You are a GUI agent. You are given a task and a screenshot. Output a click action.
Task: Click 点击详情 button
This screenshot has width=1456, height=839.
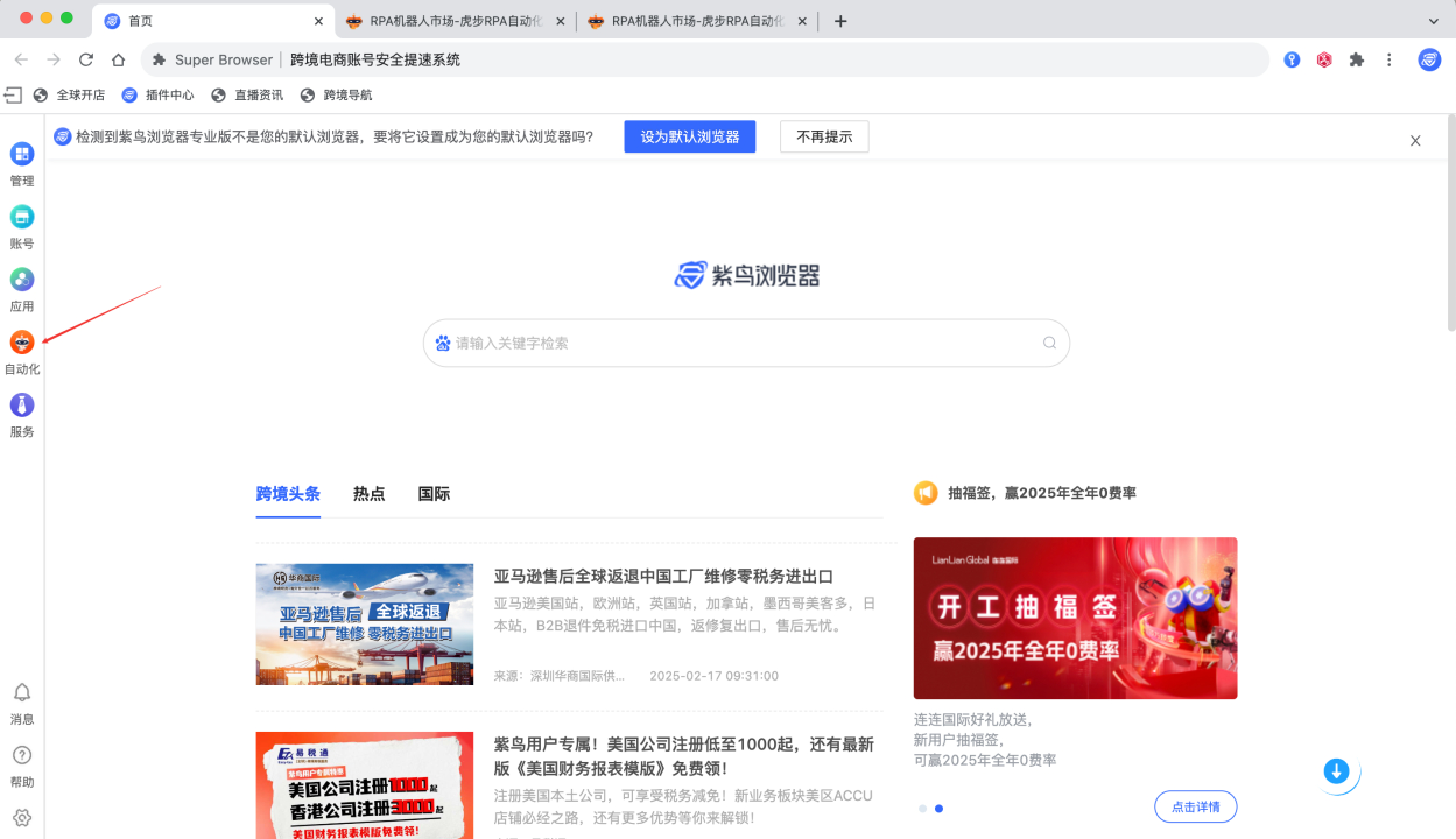1195,807
